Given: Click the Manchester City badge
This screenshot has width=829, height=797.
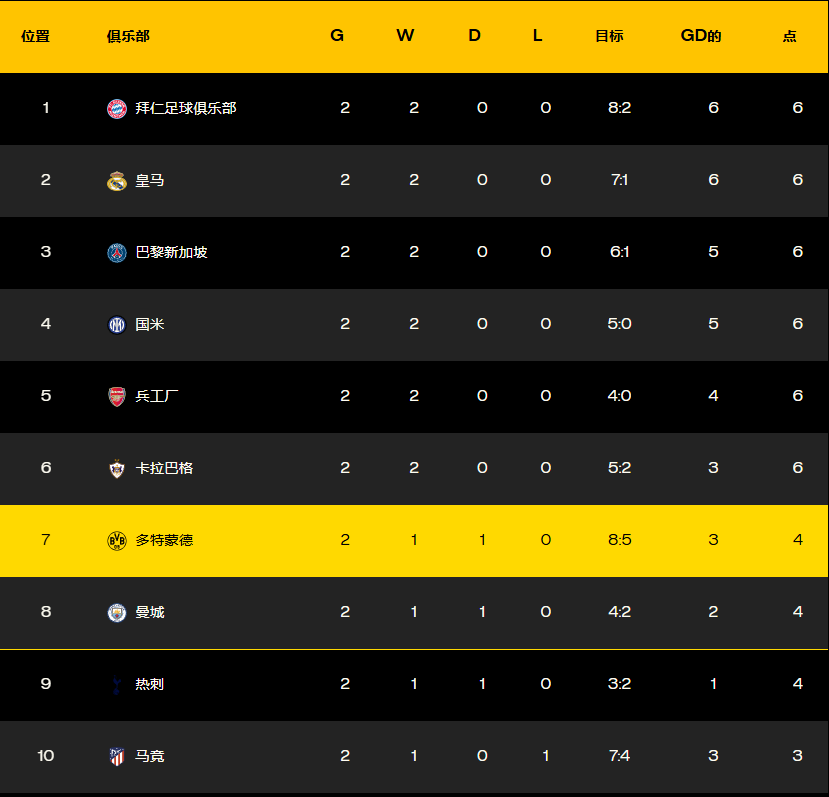Looking at the screenshot, I should point(117,613).
